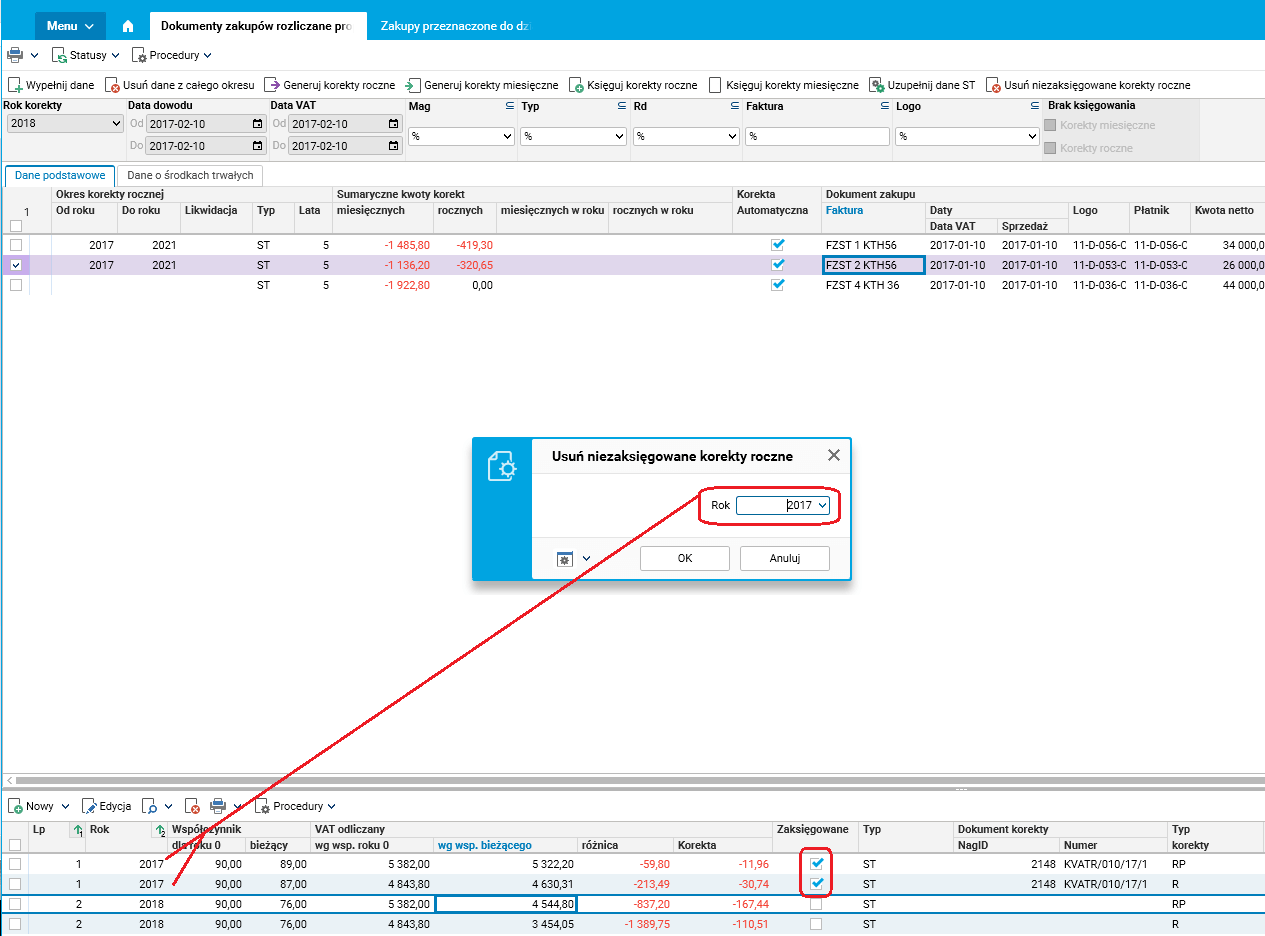Toggle Automatyczna checkbox for FZST 4 KTH 36
The height and width of the screenshot is (936, 1265).
(x=778, y=285)
